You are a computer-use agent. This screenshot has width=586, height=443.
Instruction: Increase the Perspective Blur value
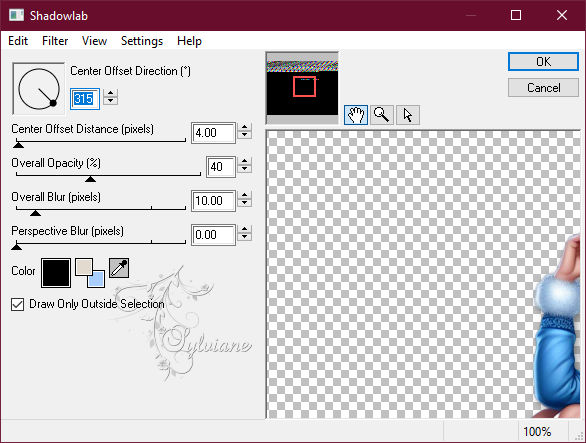(244, 230)
